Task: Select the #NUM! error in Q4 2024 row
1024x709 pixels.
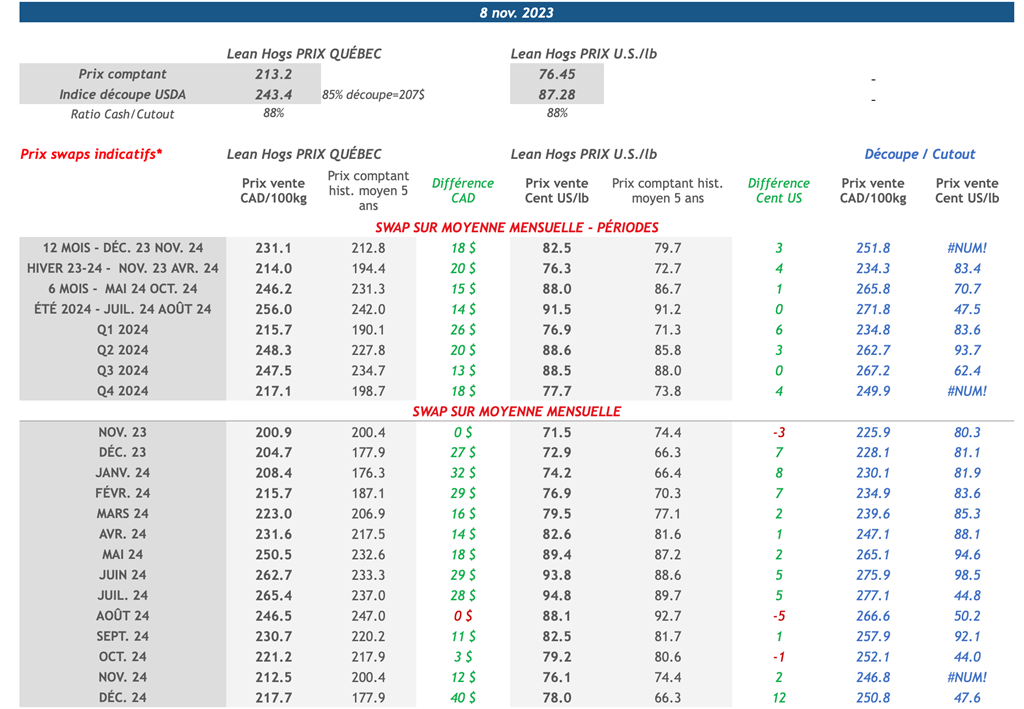Action: coord(966,391)
